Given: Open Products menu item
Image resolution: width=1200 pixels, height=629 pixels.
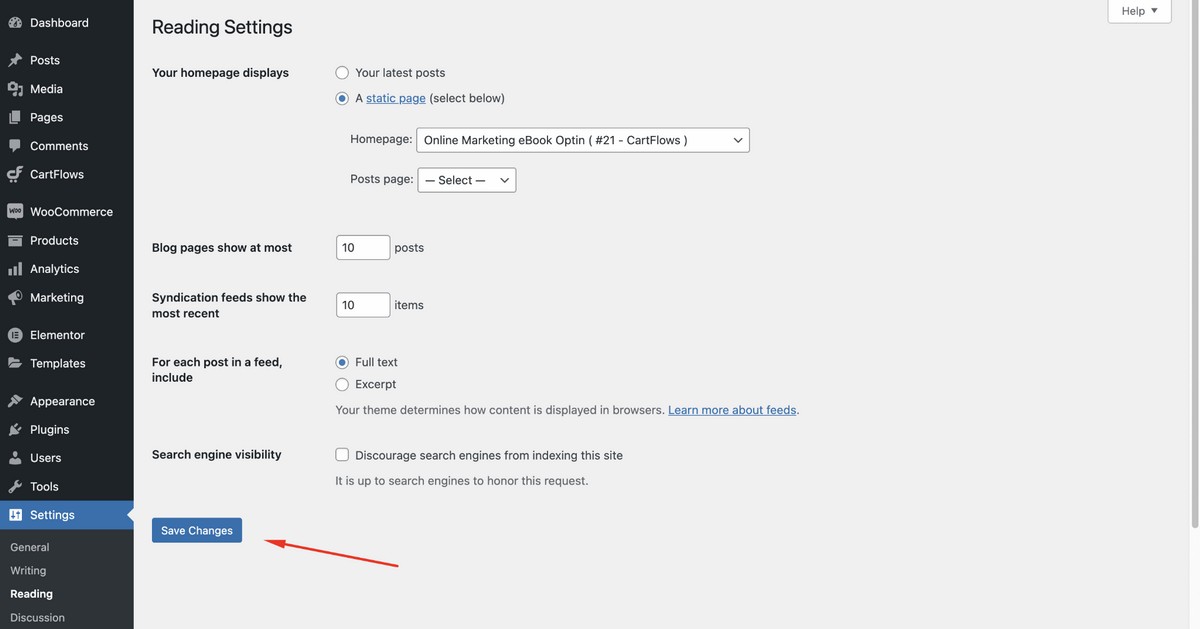Looking at the screenshot, I should pyautogui.click(x=67, y=241).
